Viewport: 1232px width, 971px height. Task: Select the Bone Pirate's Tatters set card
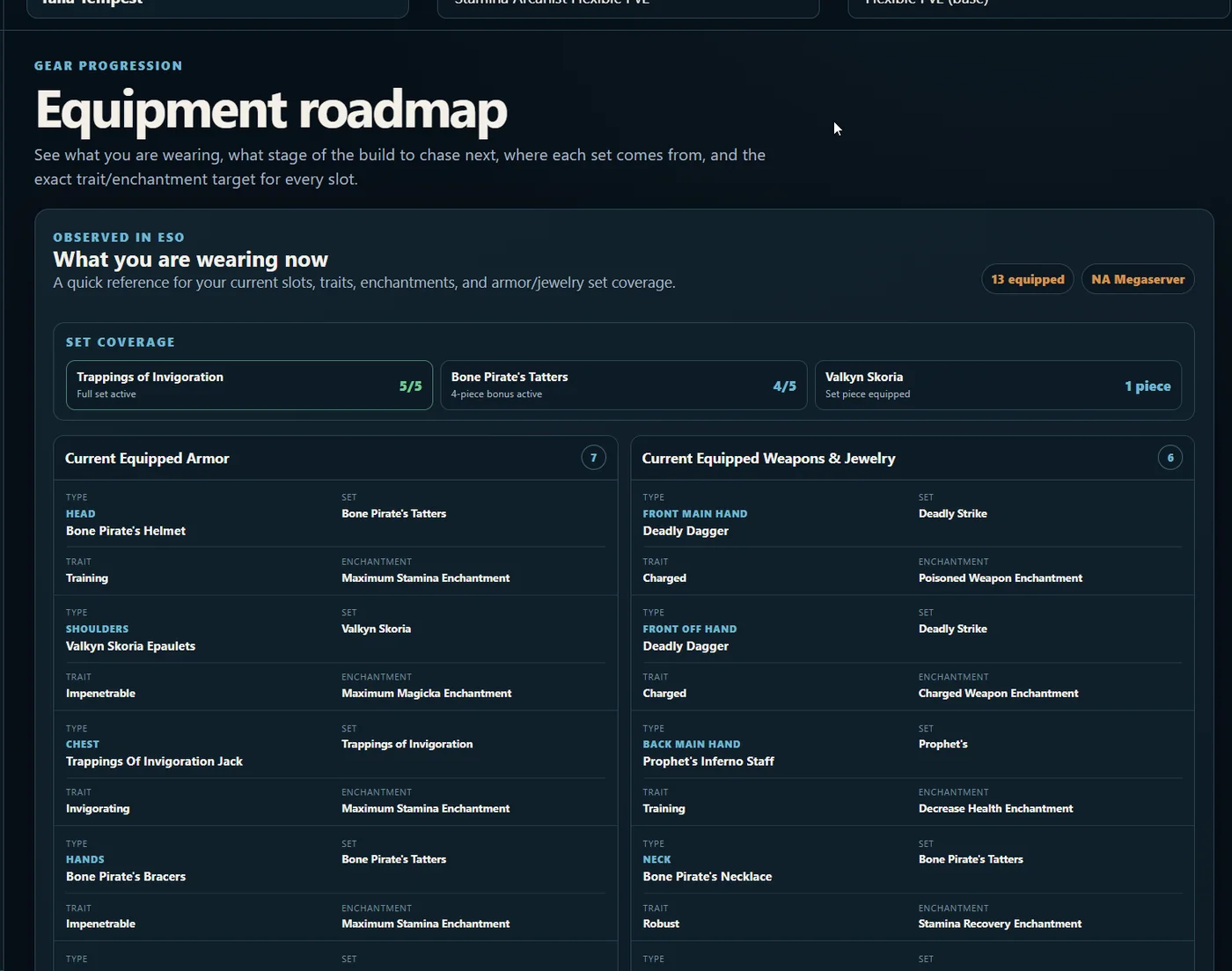[624, 385]
